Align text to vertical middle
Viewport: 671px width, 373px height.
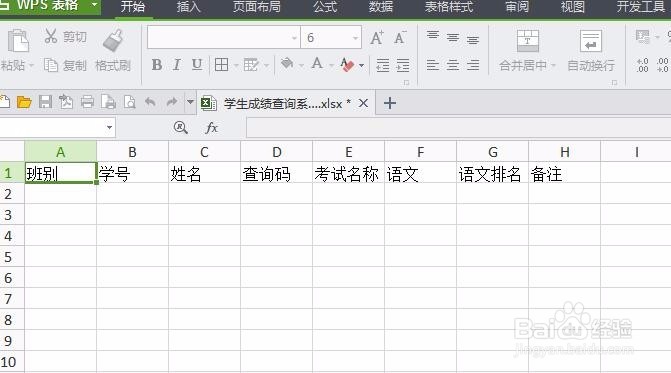coord(453,38)
